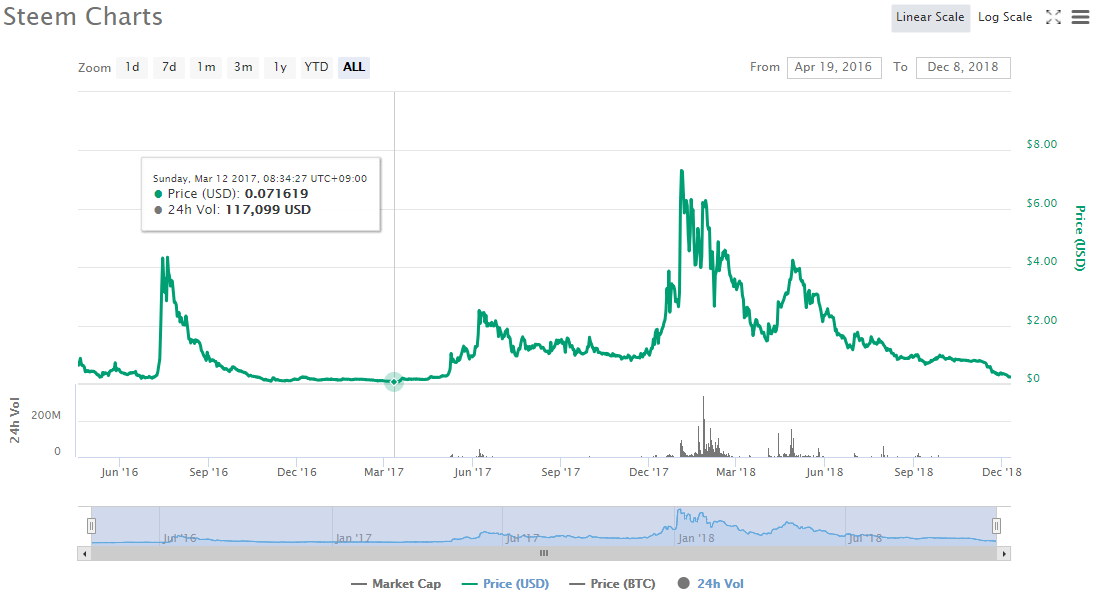Toggle Price (USD) series in legend
Screen dimensions: 1098x596
[506, 583]
